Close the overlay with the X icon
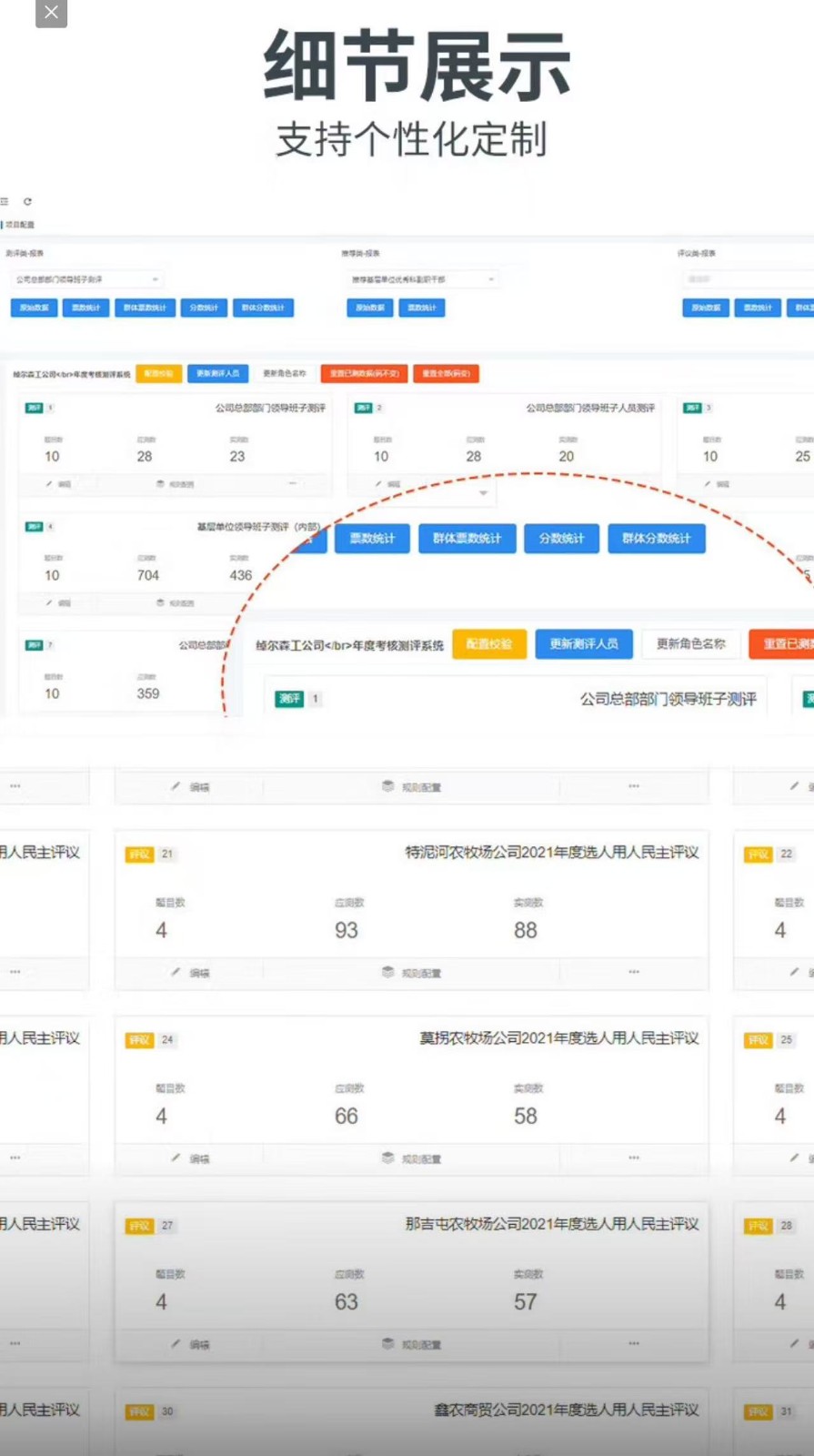The image size is (814, 1456). (51, 13)
